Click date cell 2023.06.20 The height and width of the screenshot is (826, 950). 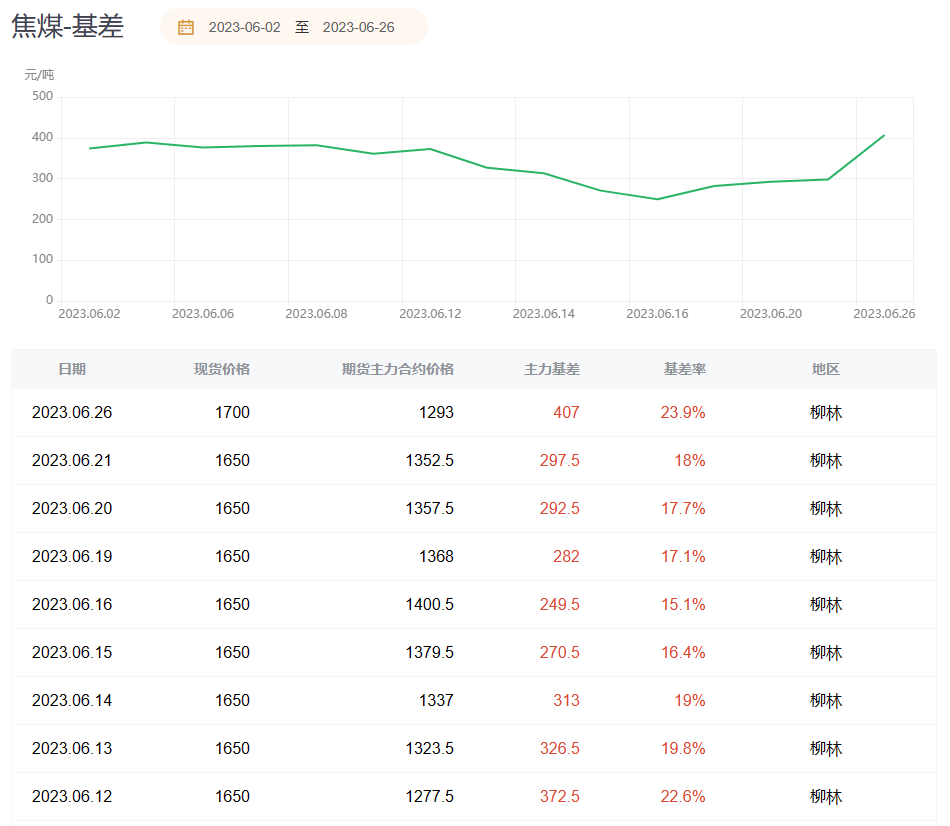[72, 508]
